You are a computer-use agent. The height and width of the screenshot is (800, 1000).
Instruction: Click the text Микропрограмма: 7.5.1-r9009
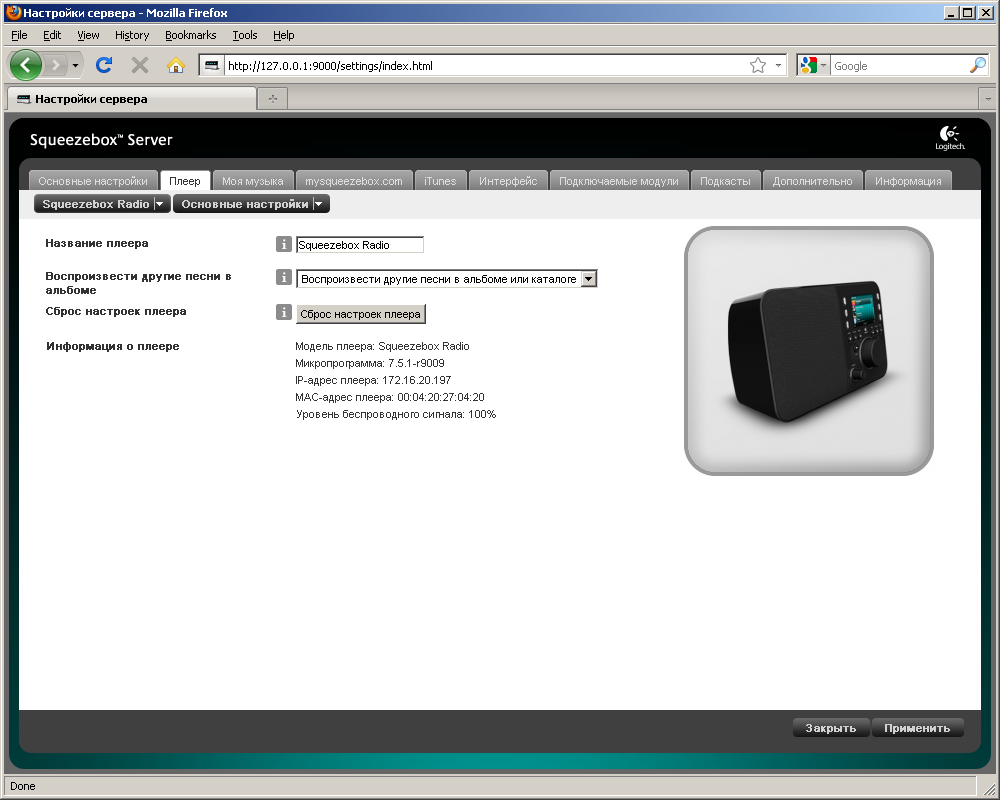pyautogui.click(x=370, y=363)
